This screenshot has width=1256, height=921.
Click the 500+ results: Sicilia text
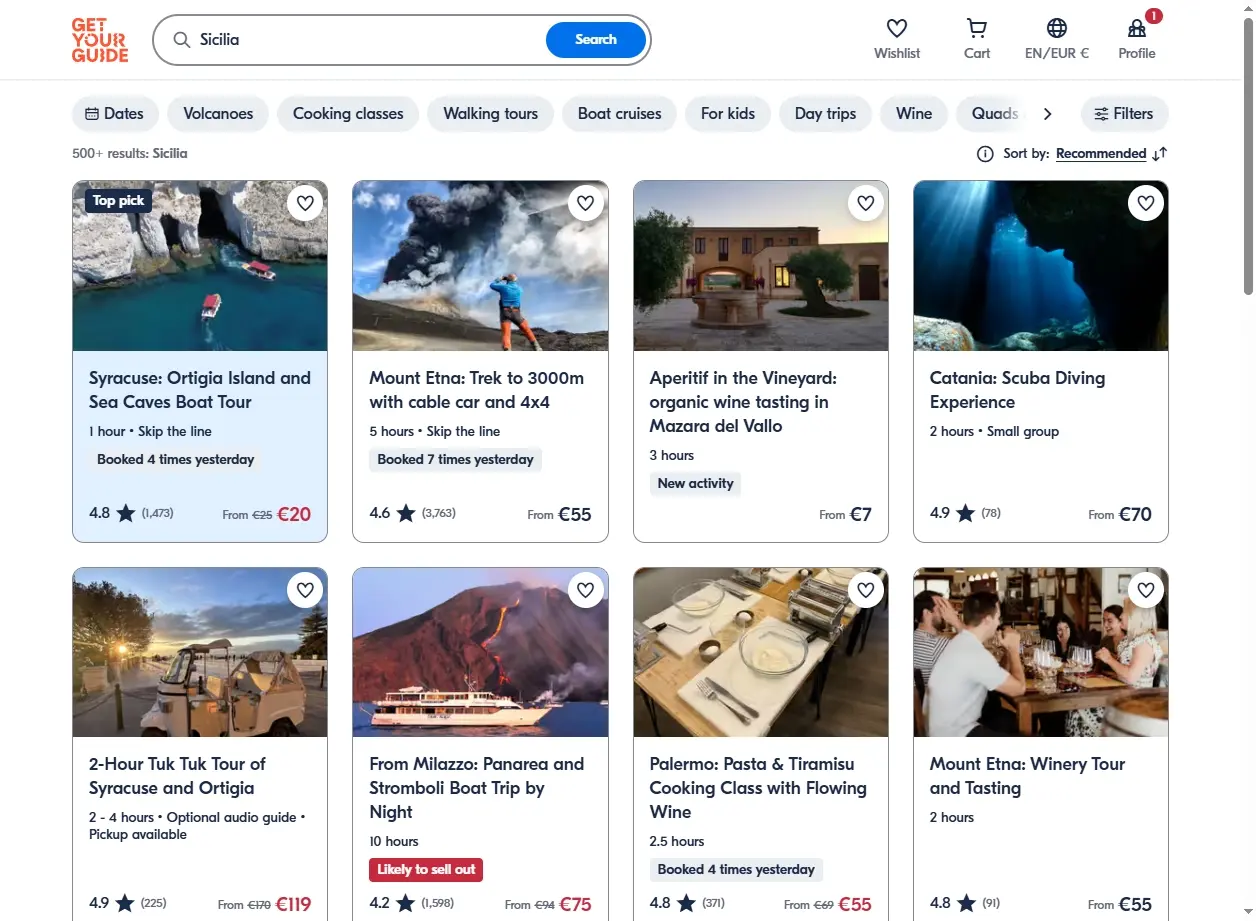click(130, 154)
